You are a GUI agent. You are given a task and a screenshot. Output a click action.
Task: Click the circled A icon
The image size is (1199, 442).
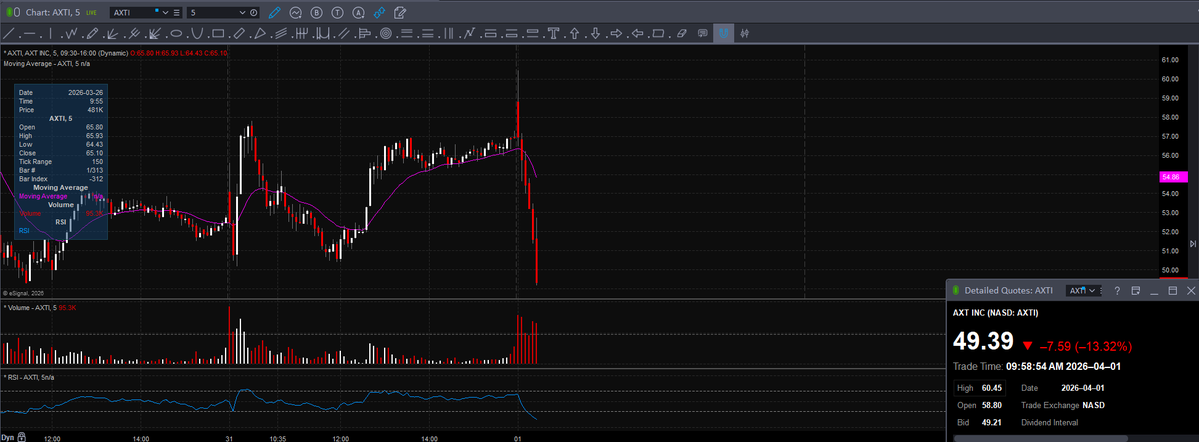[x=358, y=12]
